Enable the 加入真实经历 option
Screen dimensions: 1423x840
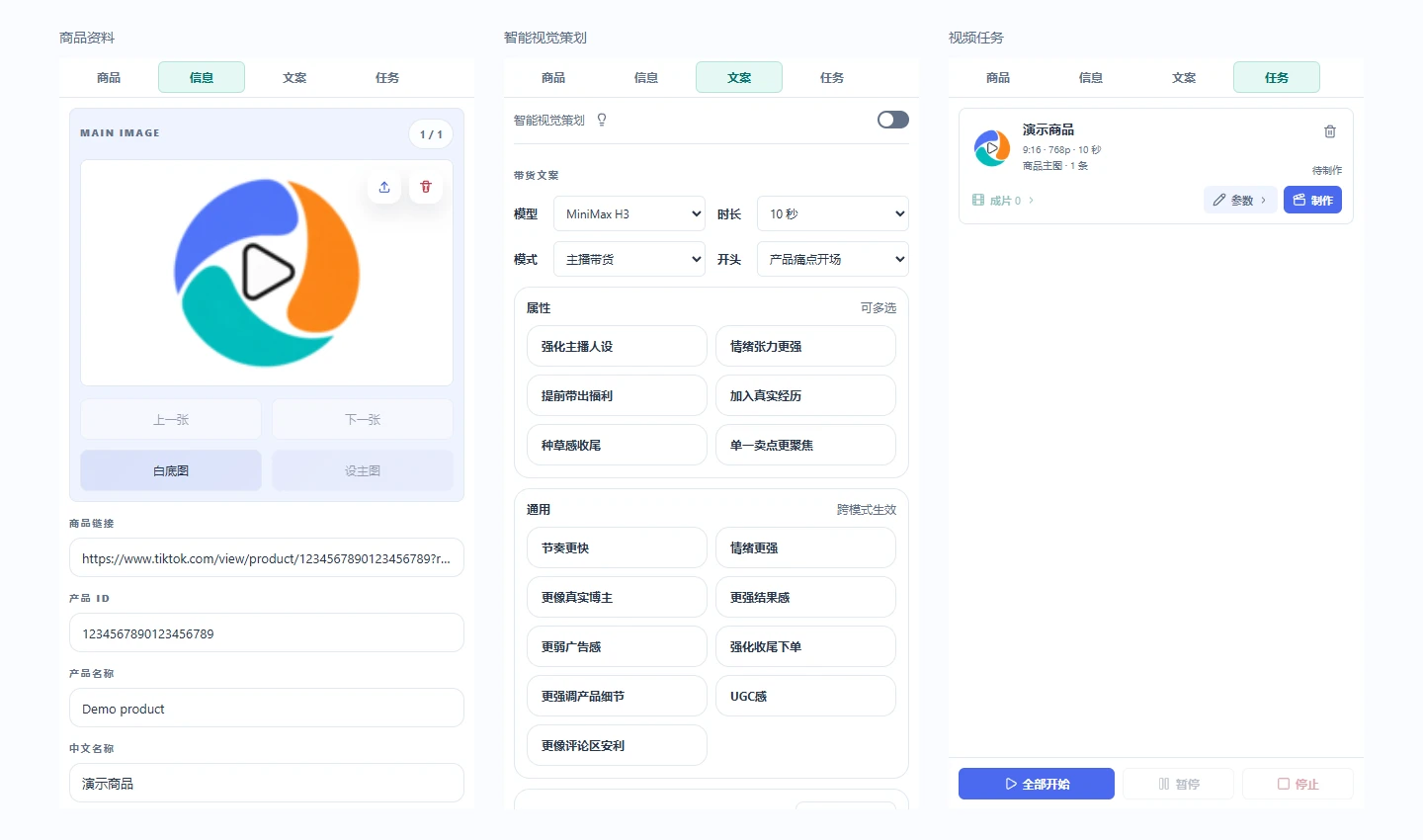click(805, 395)
